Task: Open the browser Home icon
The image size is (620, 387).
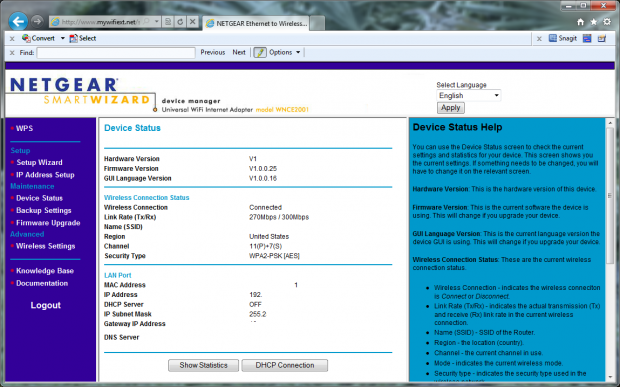Action: click(580, 22)
